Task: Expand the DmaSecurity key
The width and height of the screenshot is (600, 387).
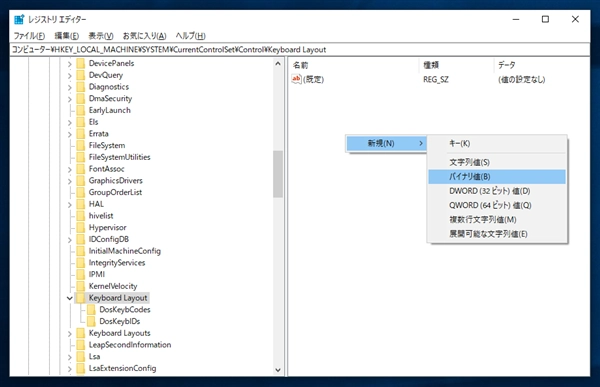Action: pyautogui.click(x=70, y=100)
